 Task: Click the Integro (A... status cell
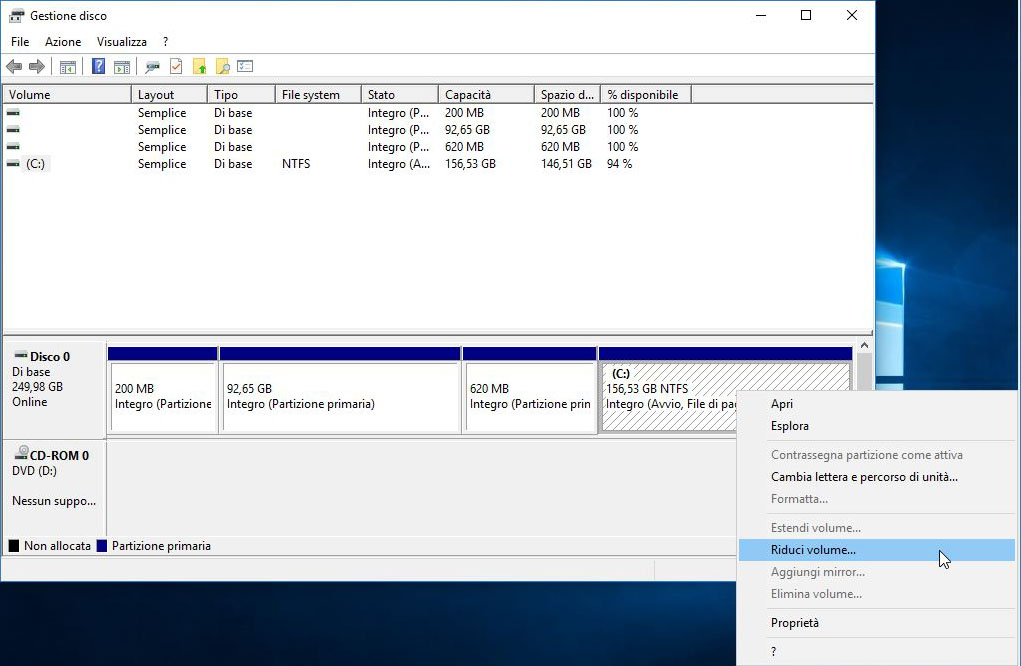399,164
